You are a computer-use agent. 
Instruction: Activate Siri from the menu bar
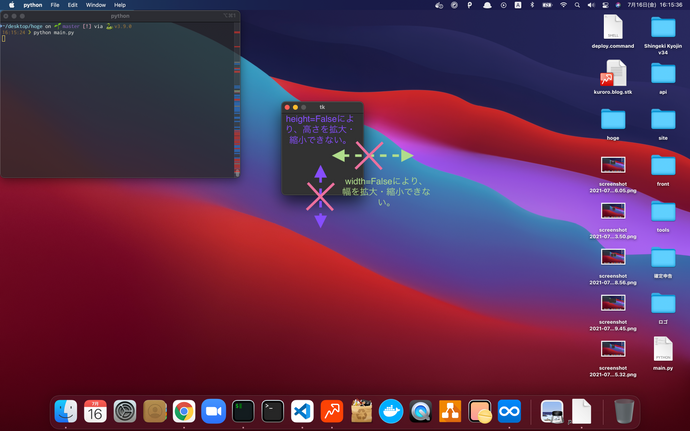[x=618, y=5]
